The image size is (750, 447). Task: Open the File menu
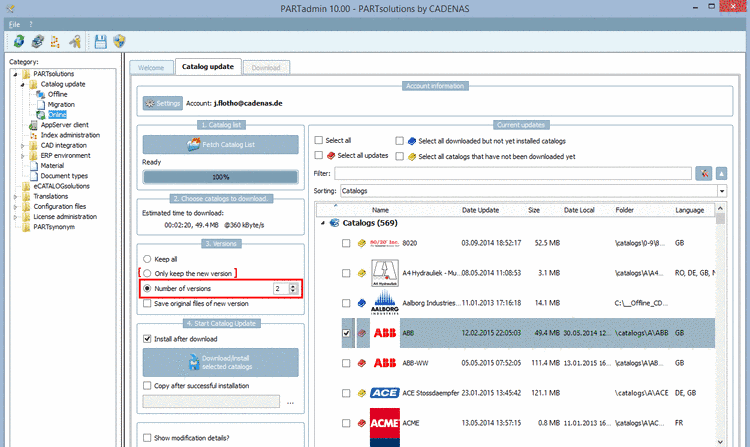(x=14, y=24)
